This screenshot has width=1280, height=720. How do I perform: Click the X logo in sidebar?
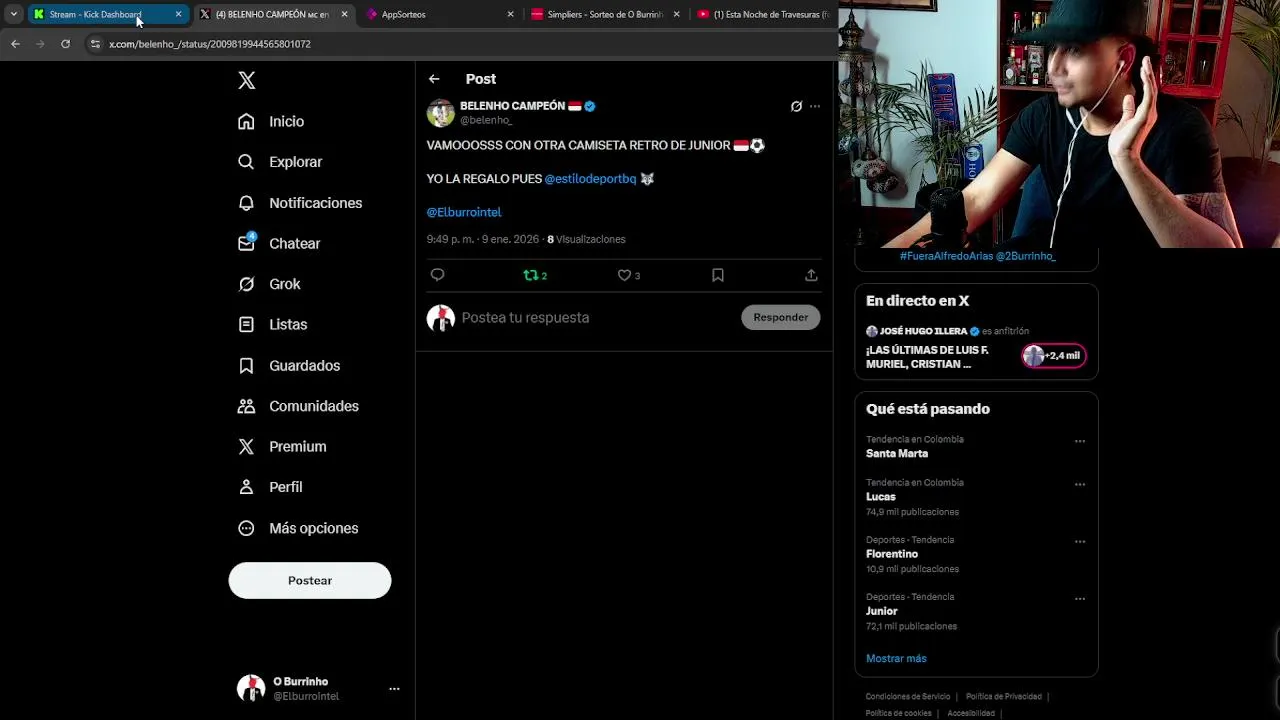coord(247,80)
